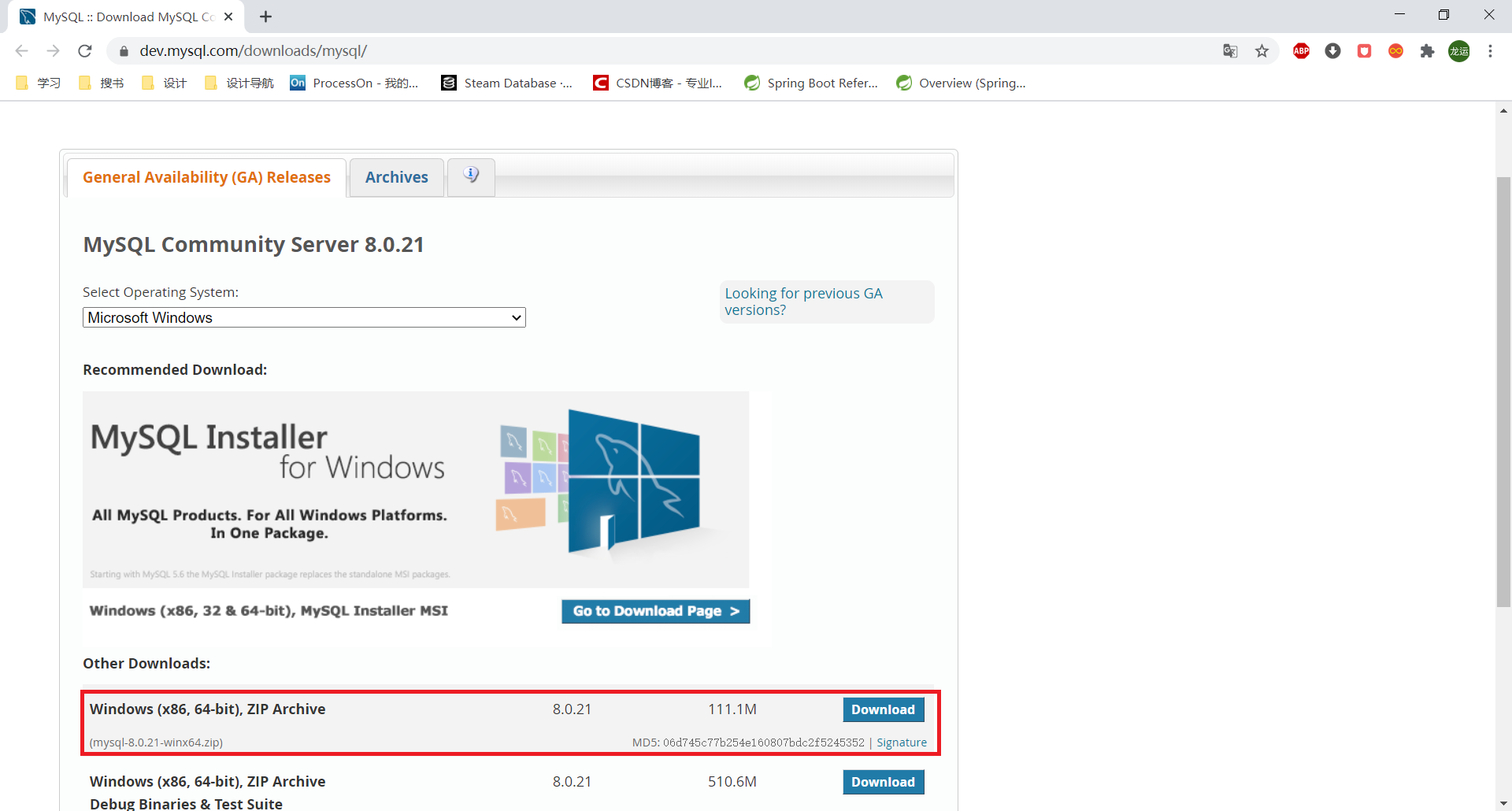View site info via the padlock icon
Image resolution: width=1512 pixels, height=811 pixels.
click(123, 51)
